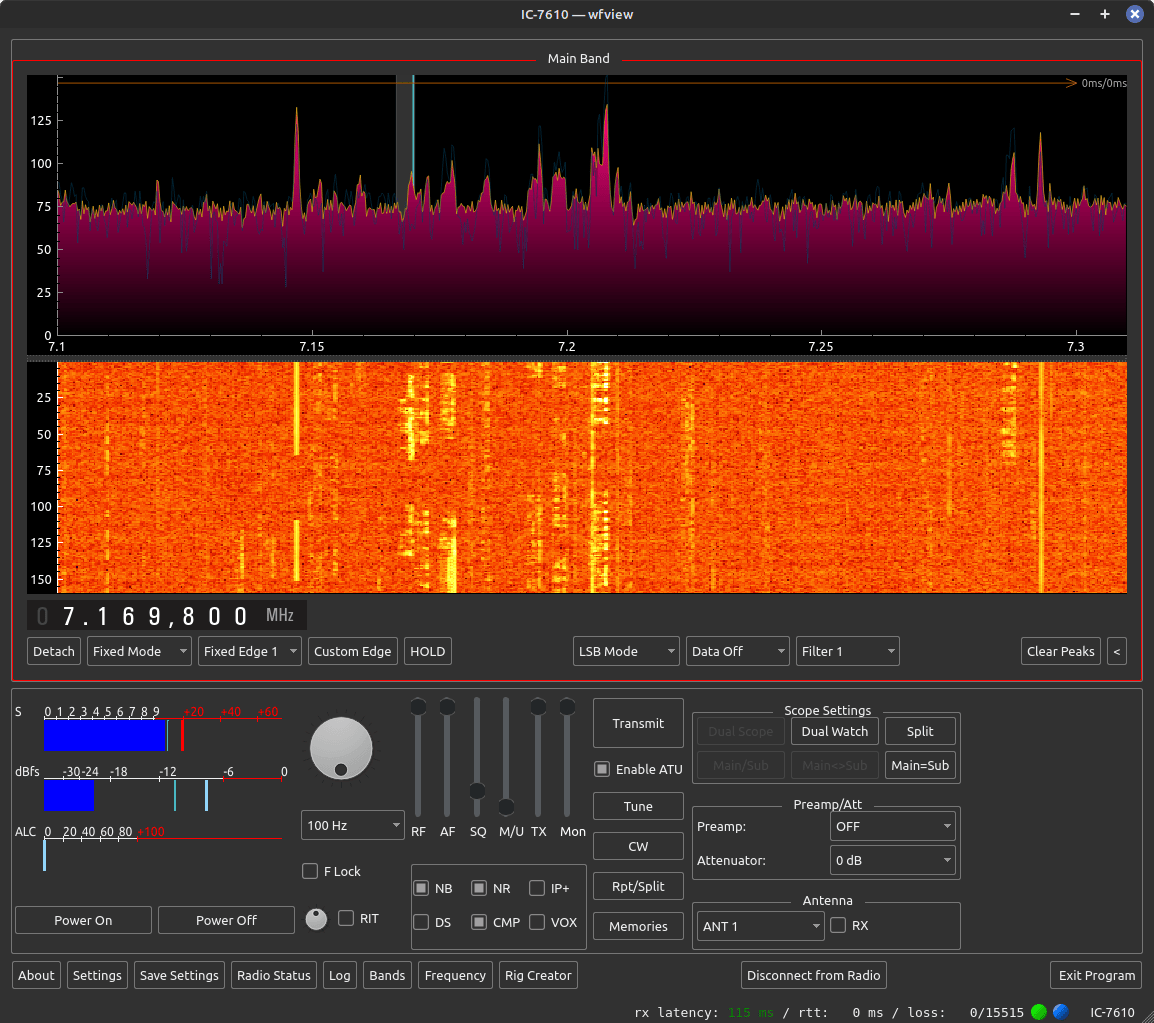Click the RF gain slider handle

(418, 707)
